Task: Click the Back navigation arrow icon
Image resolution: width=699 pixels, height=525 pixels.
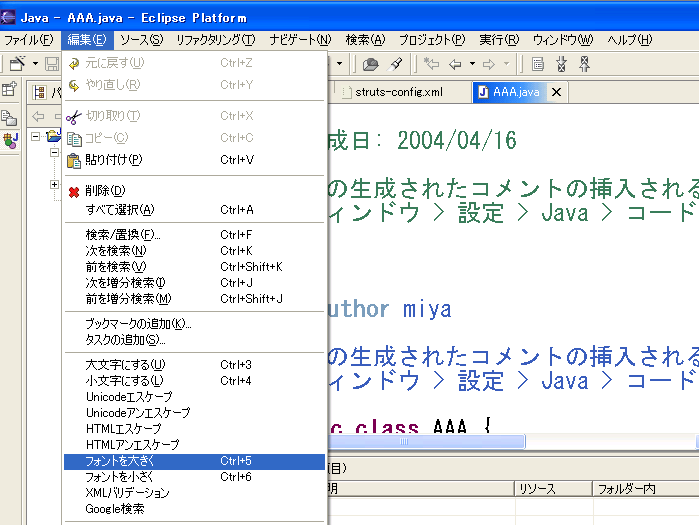Action: (455, 65)
